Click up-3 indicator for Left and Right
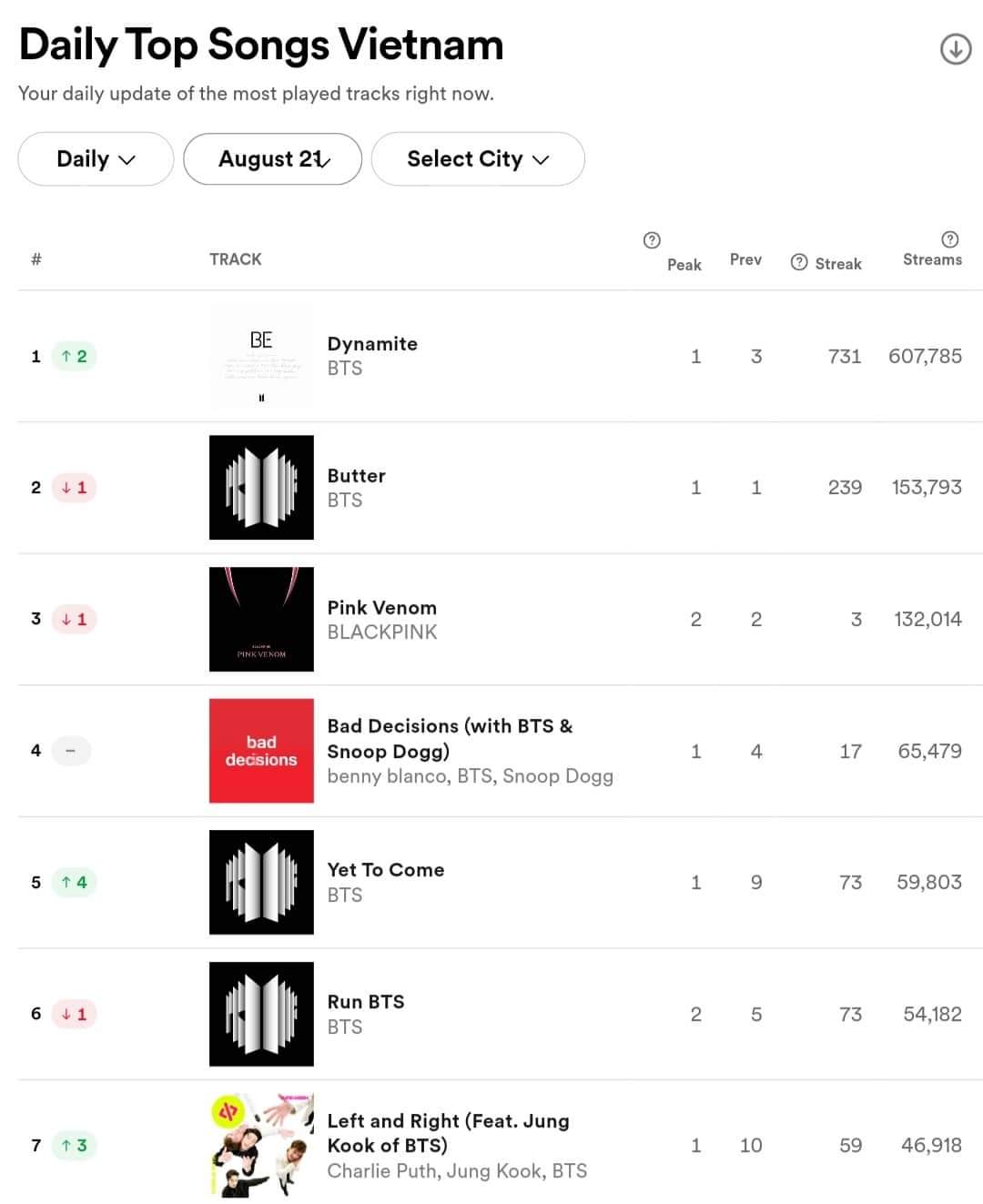 tap(74, 1145)
